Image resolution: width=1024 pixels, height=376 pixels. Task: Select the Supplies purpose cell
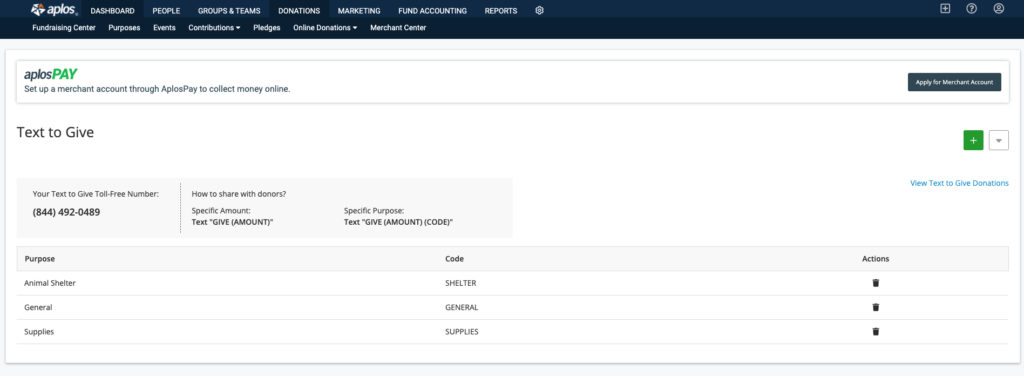[x=39, y=332]
